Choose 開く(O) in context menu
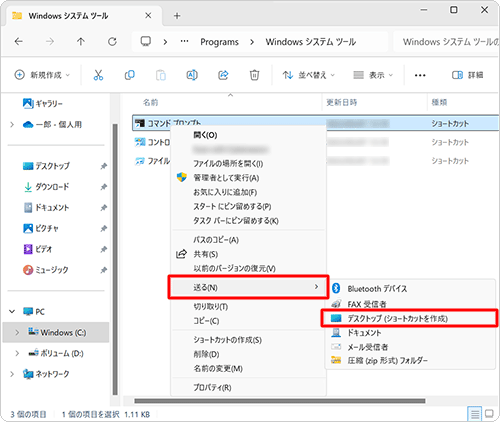Image resolution: width=500 pixels, height=422 pixels. (x=248, y=135)
